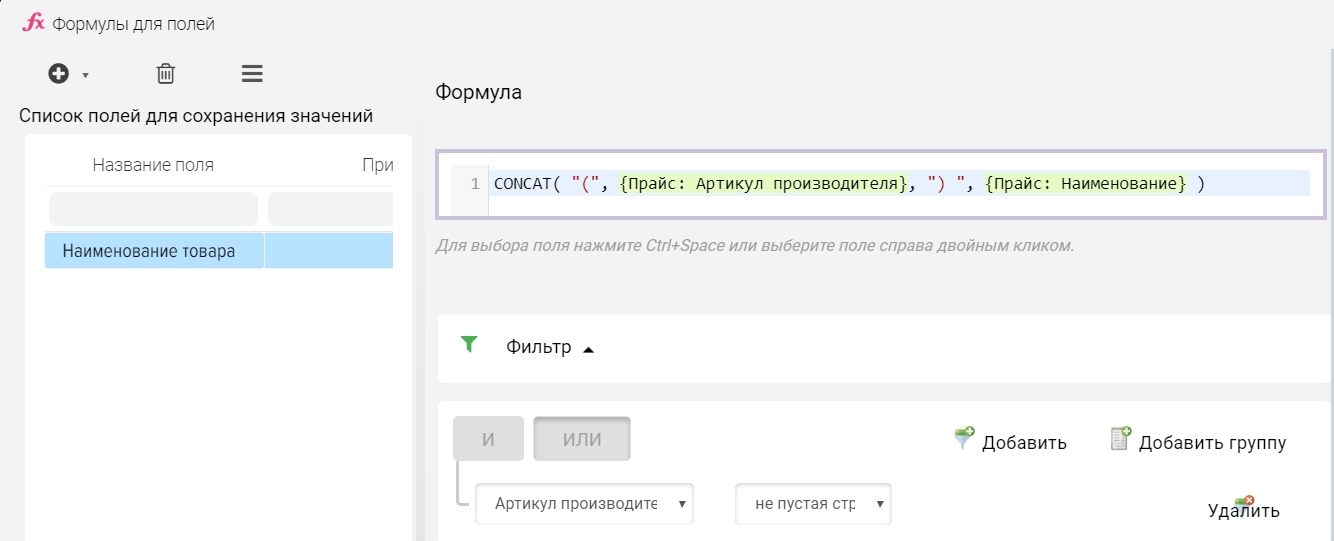Toggle the ИЛИ logical operator
Screen dimensions: 1334x541
click(x=581, y=439)
